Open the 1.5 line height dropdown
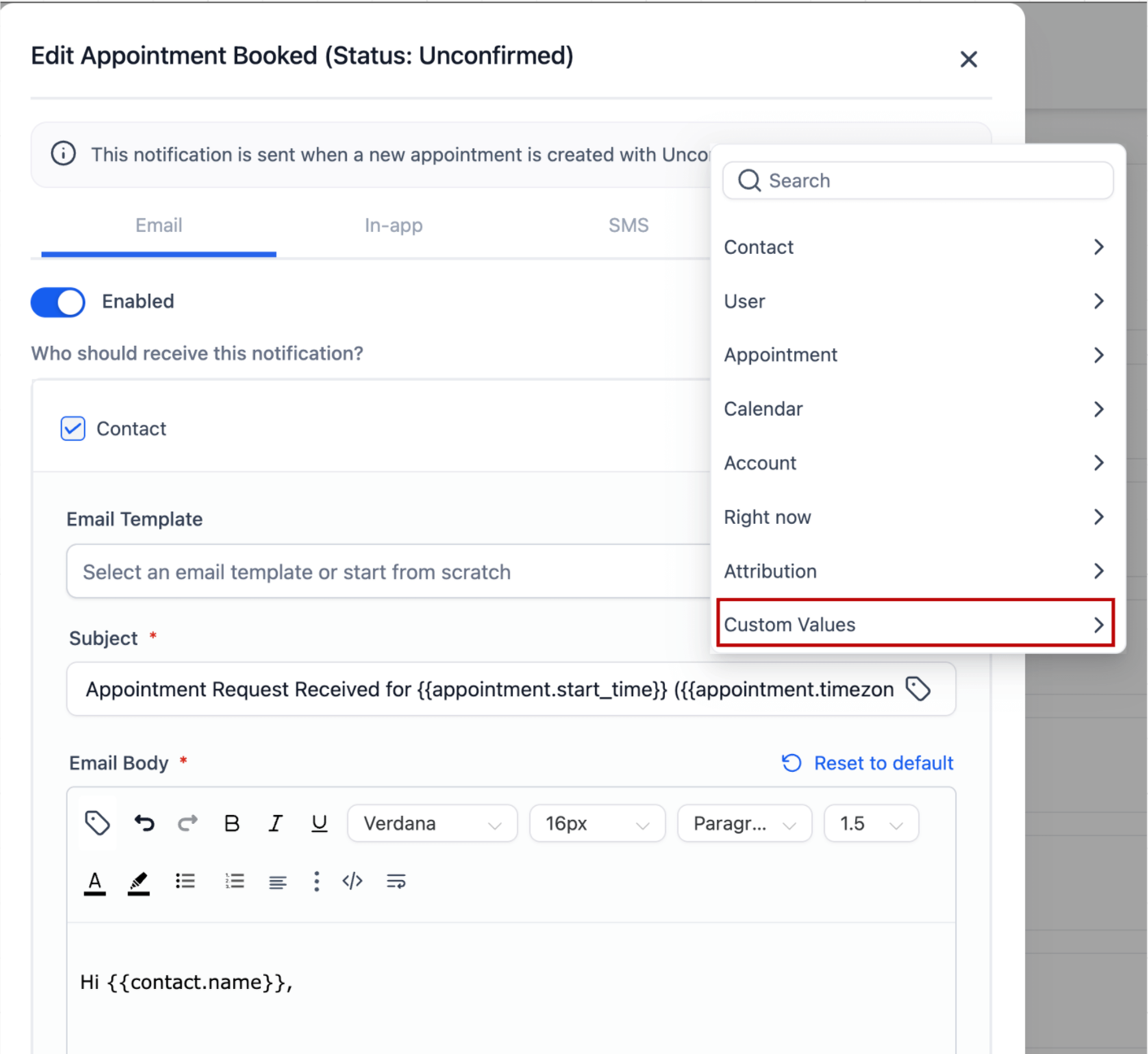 point(871,823)
